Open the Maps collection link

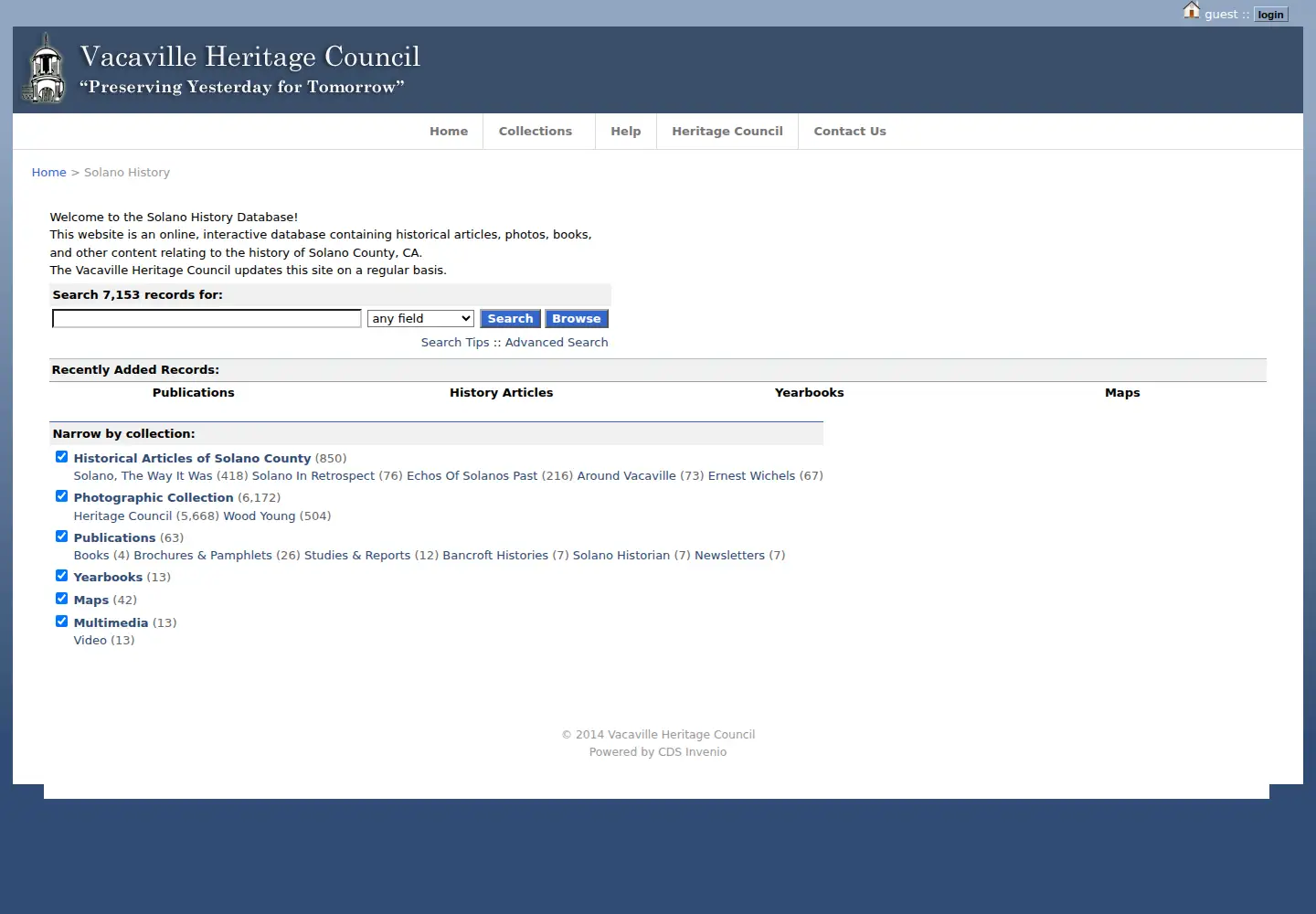pyautogui.click(x=91, y=600)
